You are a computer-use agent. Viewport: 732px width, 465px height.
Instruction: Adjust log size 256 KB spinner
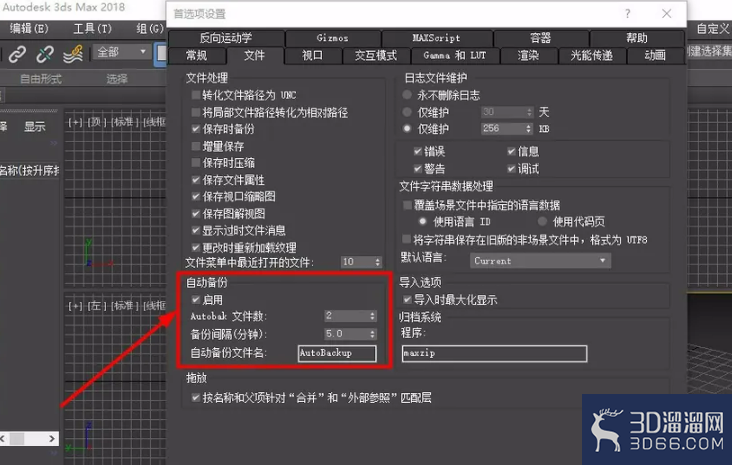click(529, 128)
